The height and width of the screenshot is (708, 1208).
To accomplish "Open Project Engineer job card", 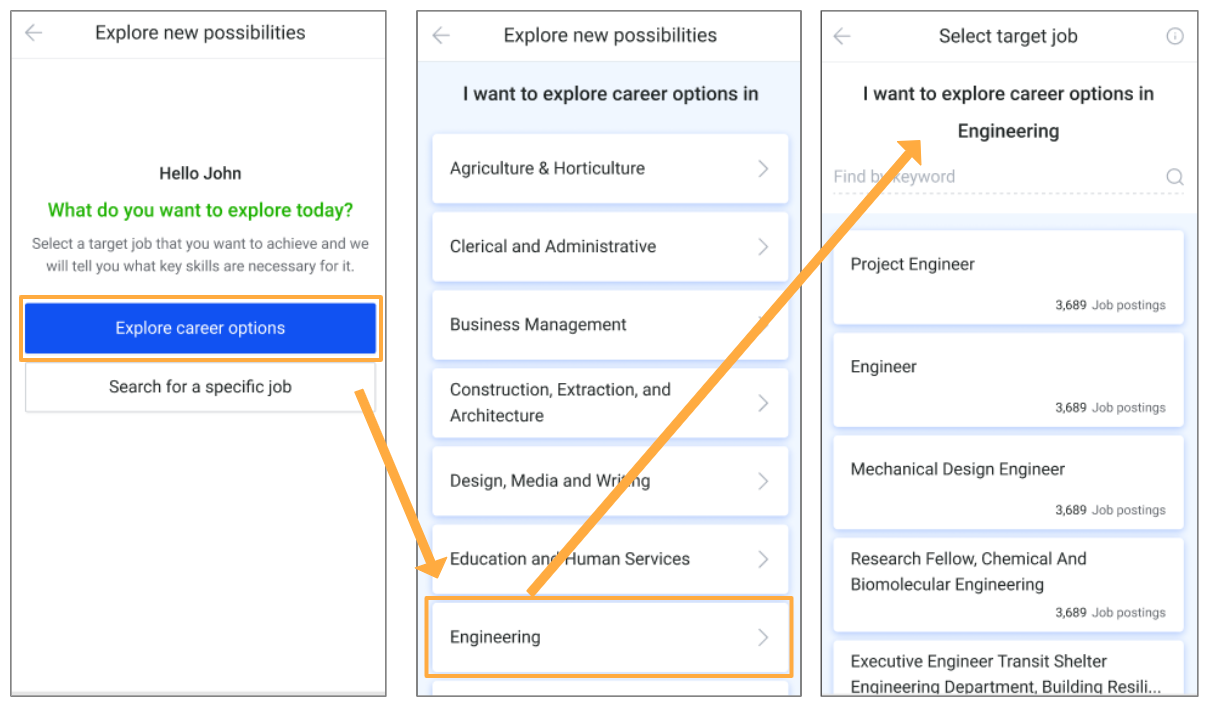I will (1008, 277).
